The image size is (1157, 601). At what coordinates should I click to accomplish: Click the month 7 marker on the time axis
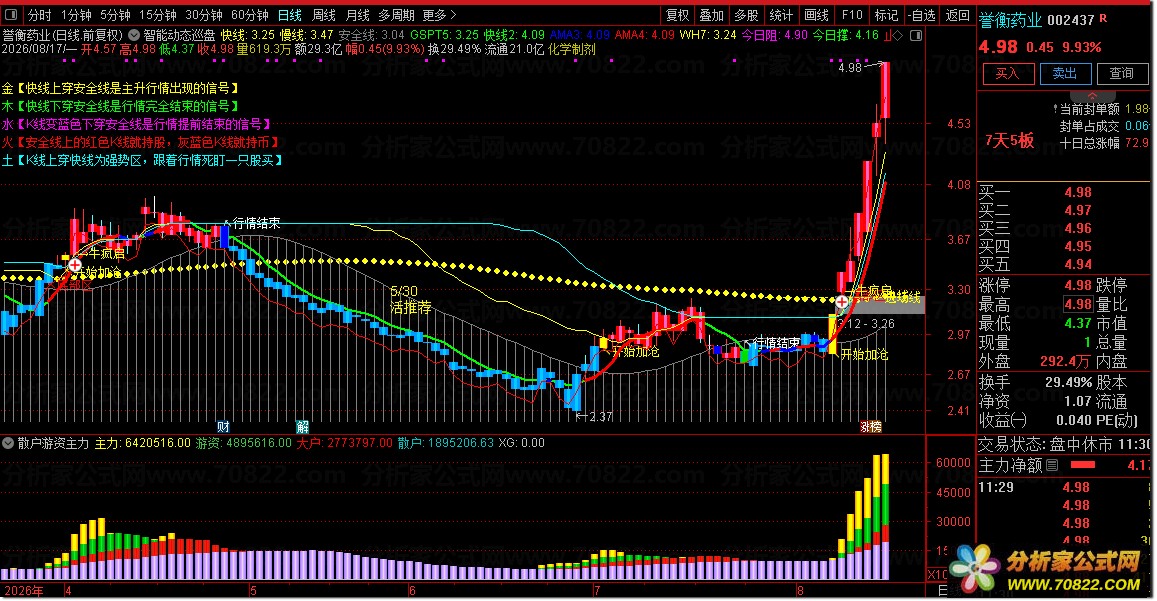tap(596, 590)
